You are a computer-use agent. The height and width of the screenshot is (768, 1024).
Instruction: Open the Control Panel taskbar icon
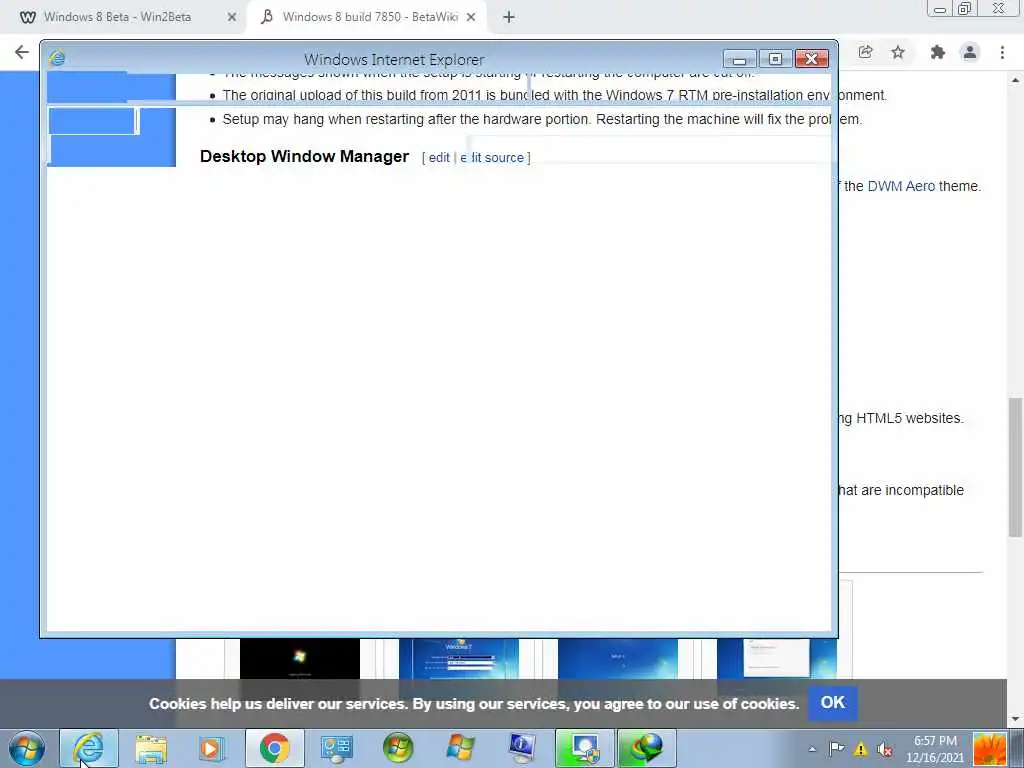[337, 748]
